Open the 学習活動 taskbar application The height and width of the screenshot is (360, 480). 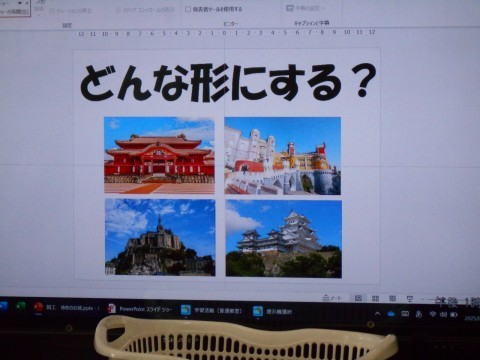(x=211, y=310)
